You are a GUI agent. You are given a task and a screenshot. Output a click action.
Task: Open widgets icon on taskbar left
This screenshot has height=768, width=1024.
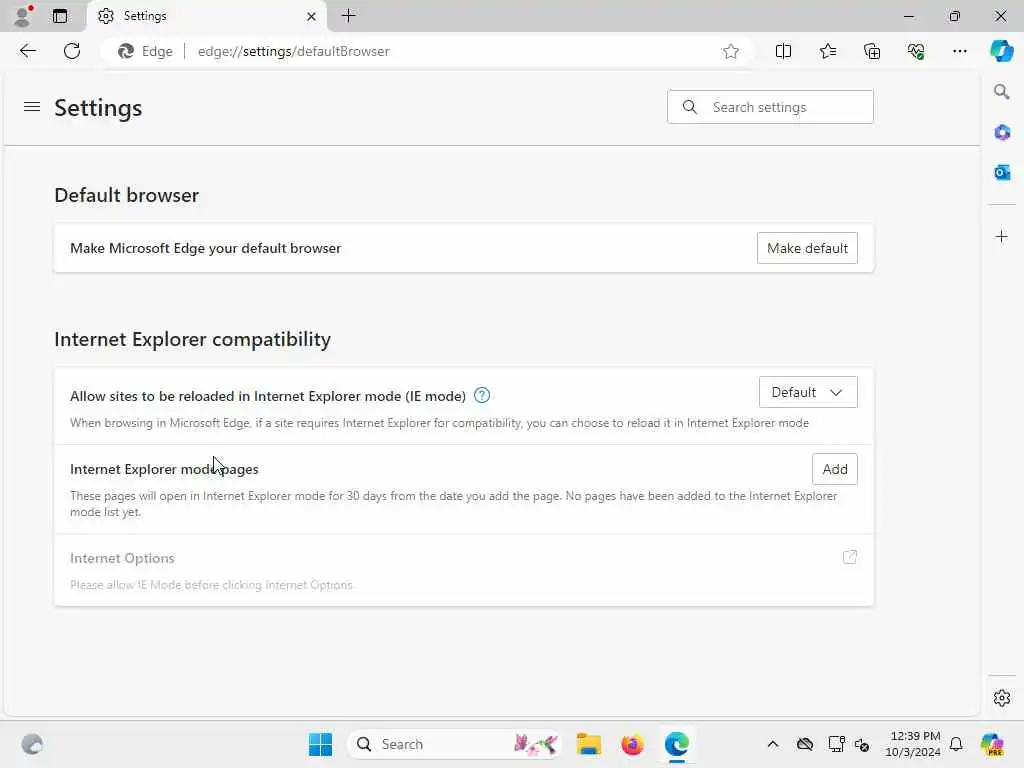pos(32,744)
